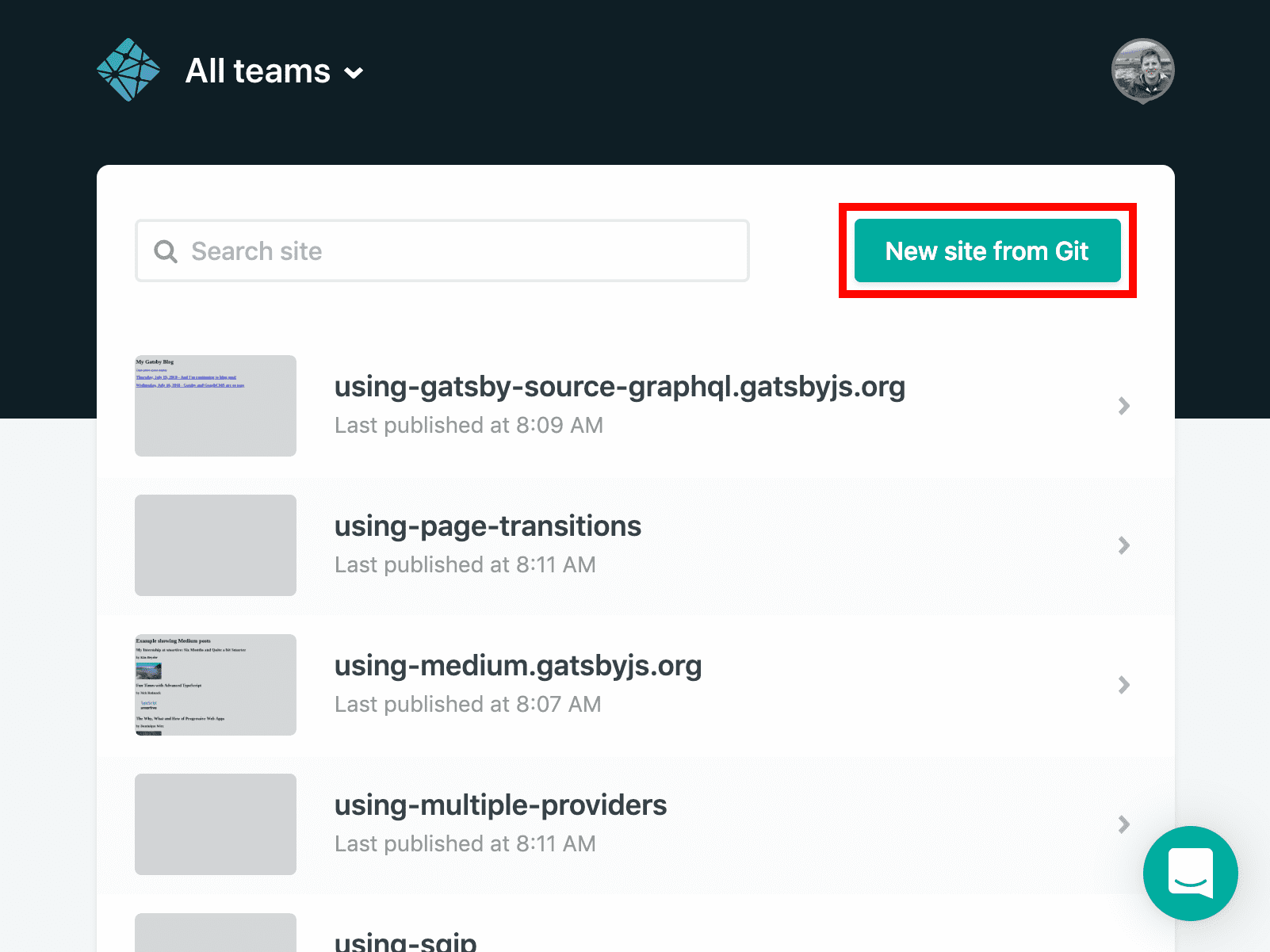Viewport: 1270px width, 952px height.
Task: Click the using-gatsby-source-graphql site thumbnail
Action: [x=216, y=406]
